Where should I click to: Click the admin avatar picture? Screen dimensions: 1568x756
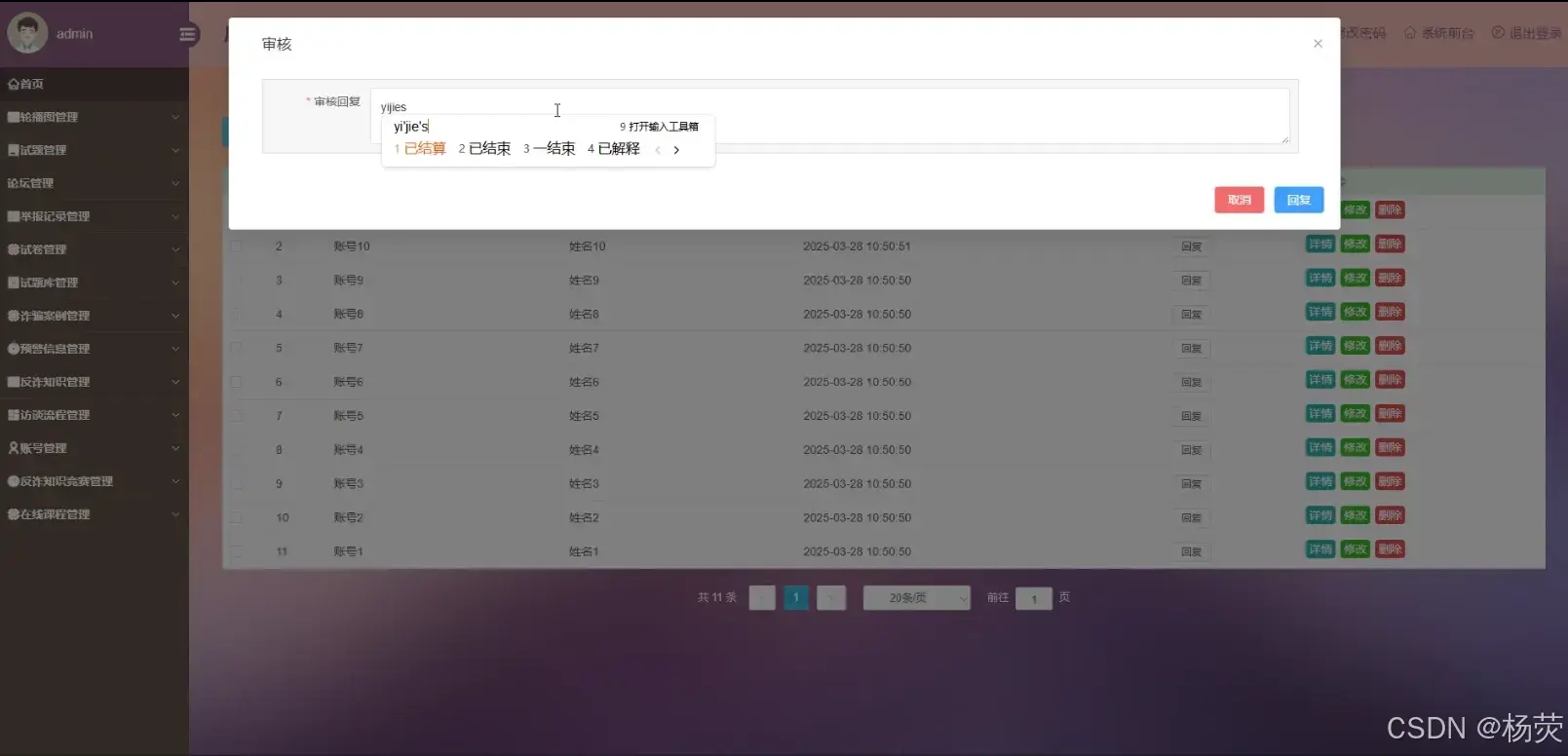tap(27, 33)
